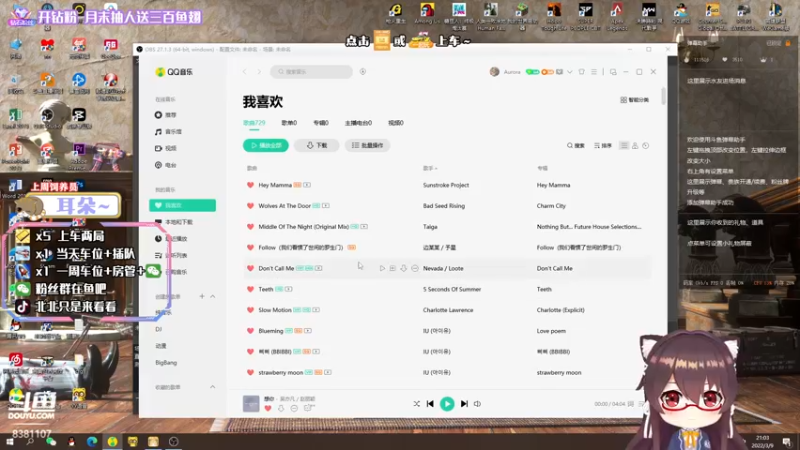Toggle heart on now-playing bar

[x=268, y=408]
